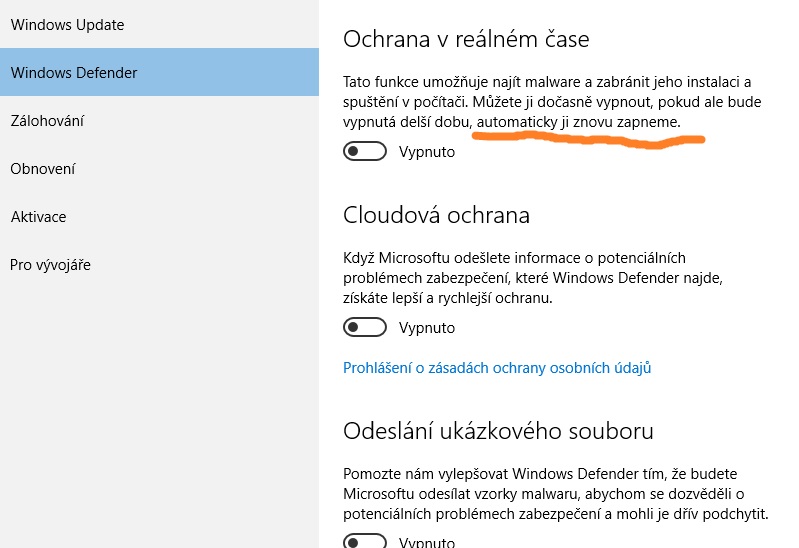Screen dimensions: 799x548
Task: Toggle the Odeslání ukázkového souboru switch
Action: [365, 542]
